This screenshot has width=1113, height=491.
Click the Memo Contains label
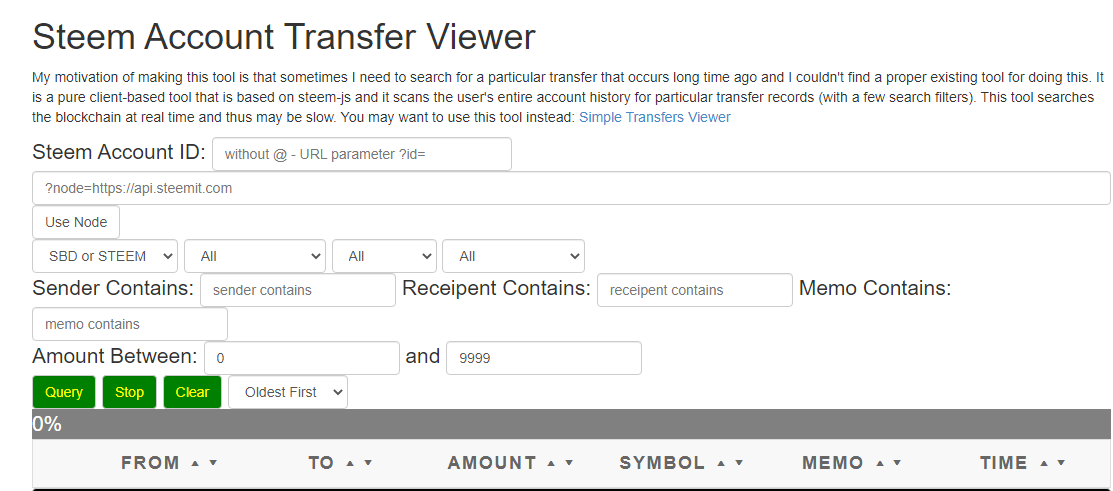point(875,288)
